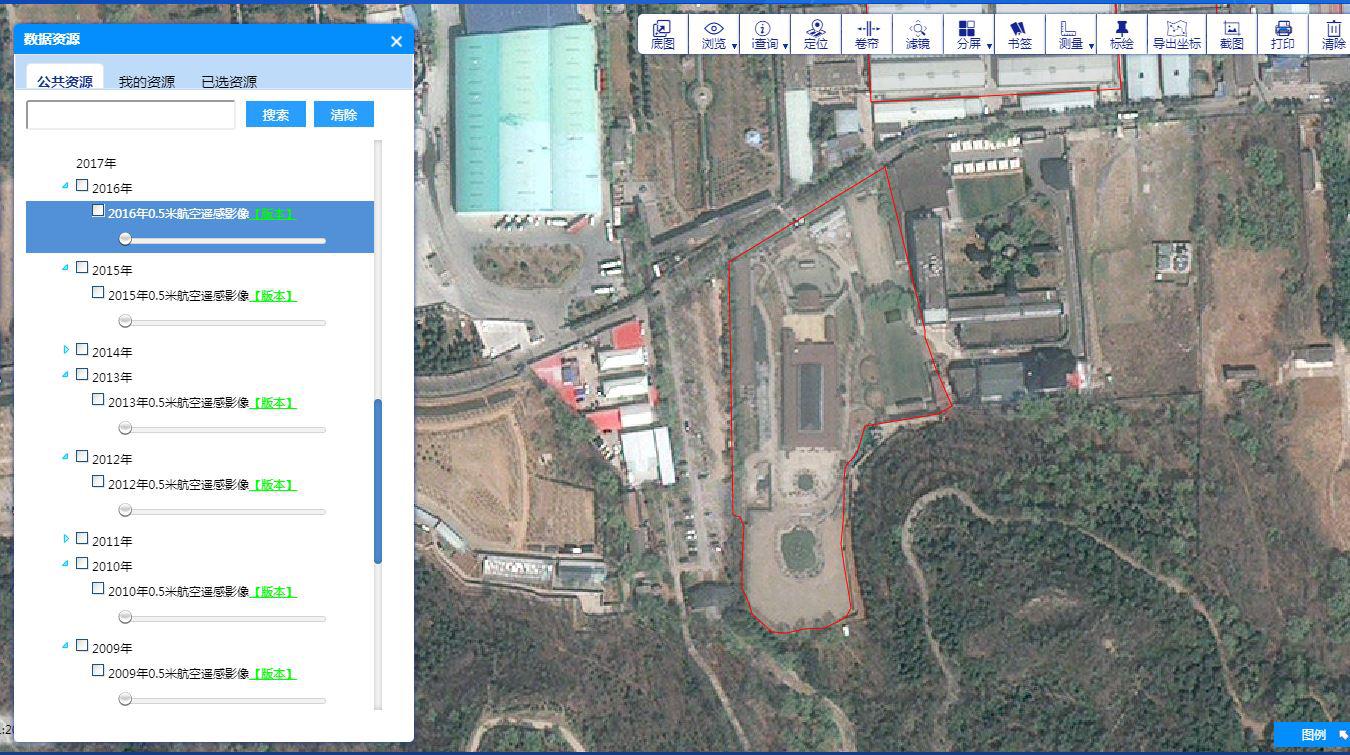Open 【版本】 link for 2013年 imagery
This screenshot has height=755, width=1350.
pyautogui.click(x=273, y=403)
